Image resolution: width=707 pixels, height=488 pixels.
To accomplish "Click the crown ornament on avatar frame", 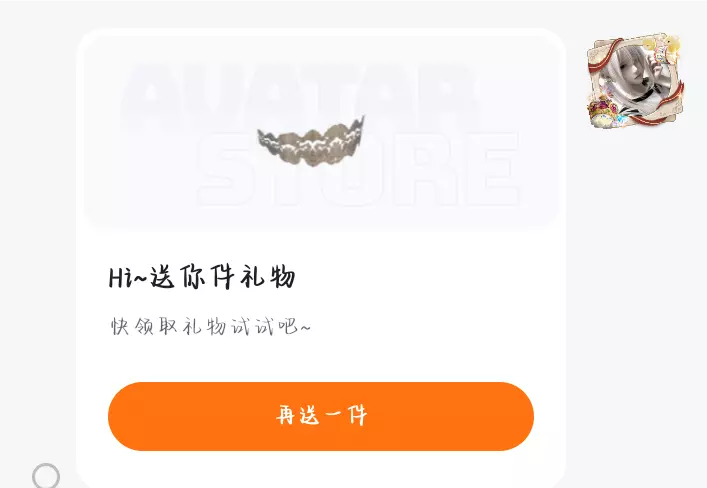I will click(603, 113).
